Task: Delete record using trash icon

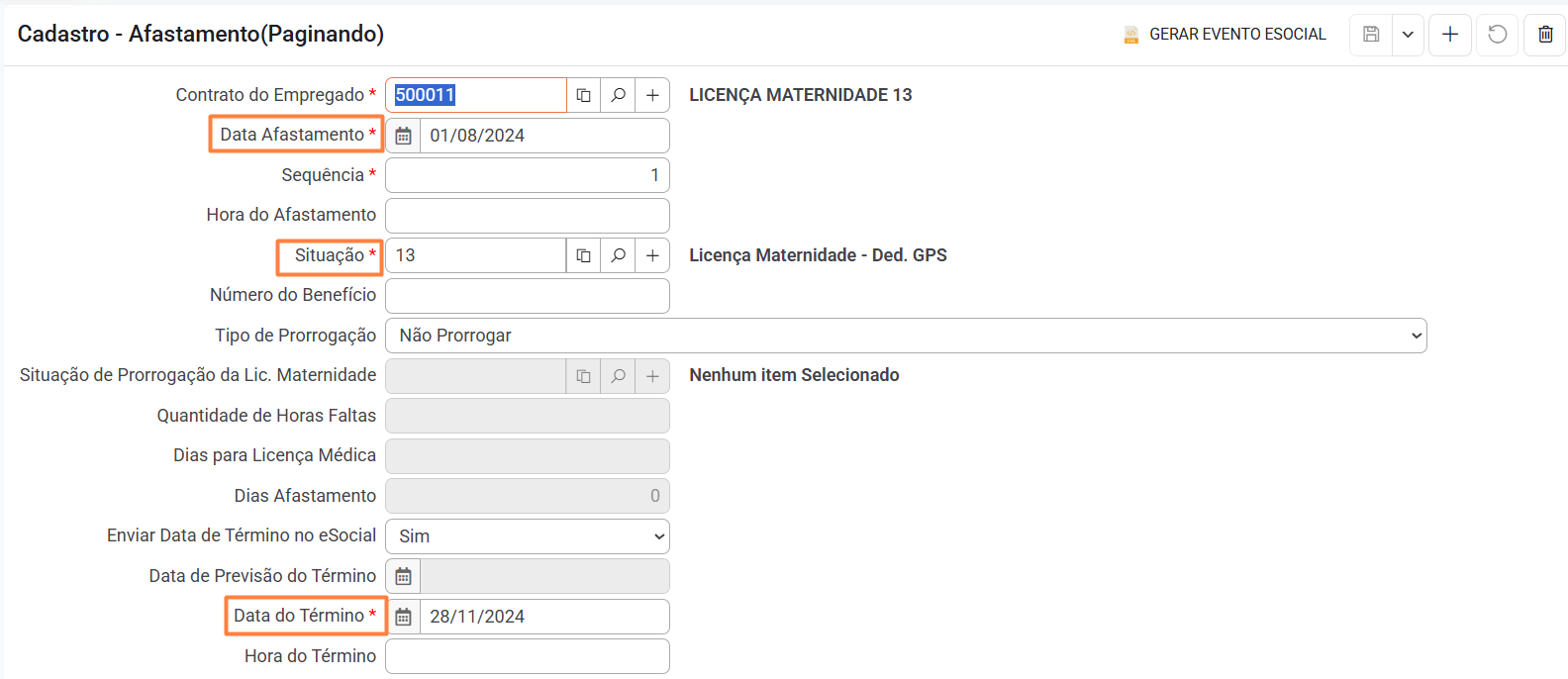Action: (1545, 35)
